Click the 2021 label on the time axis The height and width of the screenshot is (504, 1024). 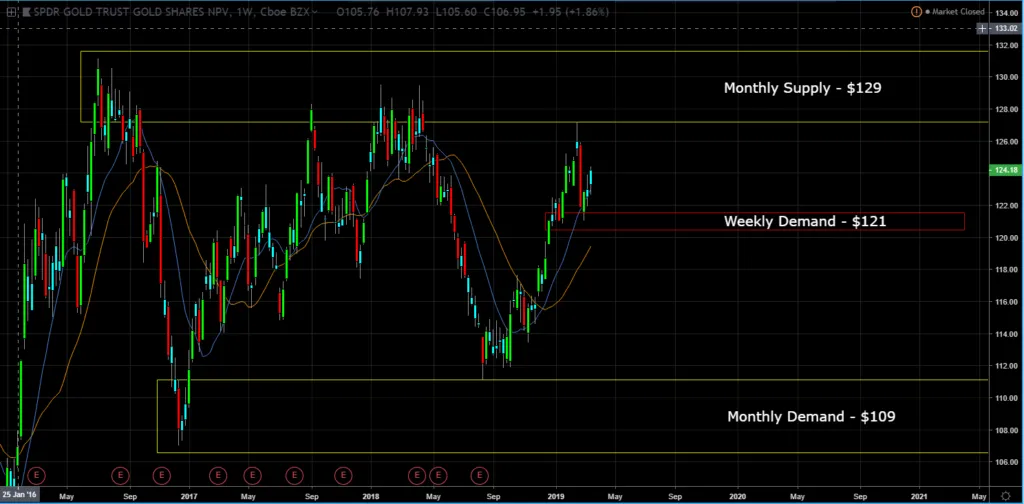[921, 495]
